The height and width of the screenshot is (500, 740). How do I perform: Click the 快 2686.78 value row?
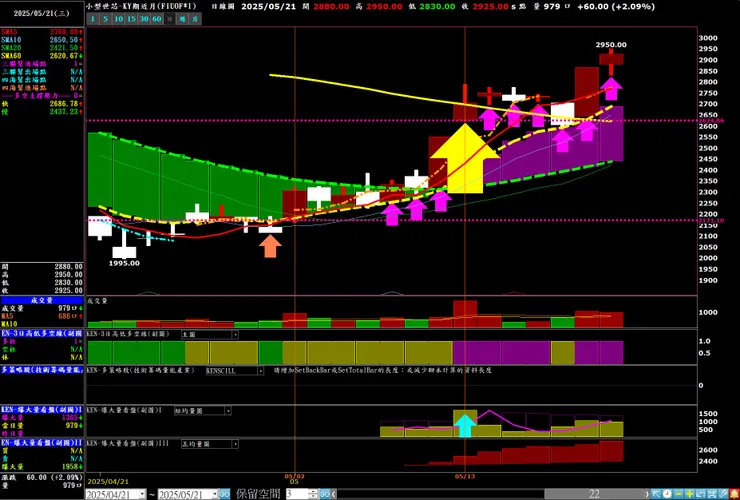[42, 103]
